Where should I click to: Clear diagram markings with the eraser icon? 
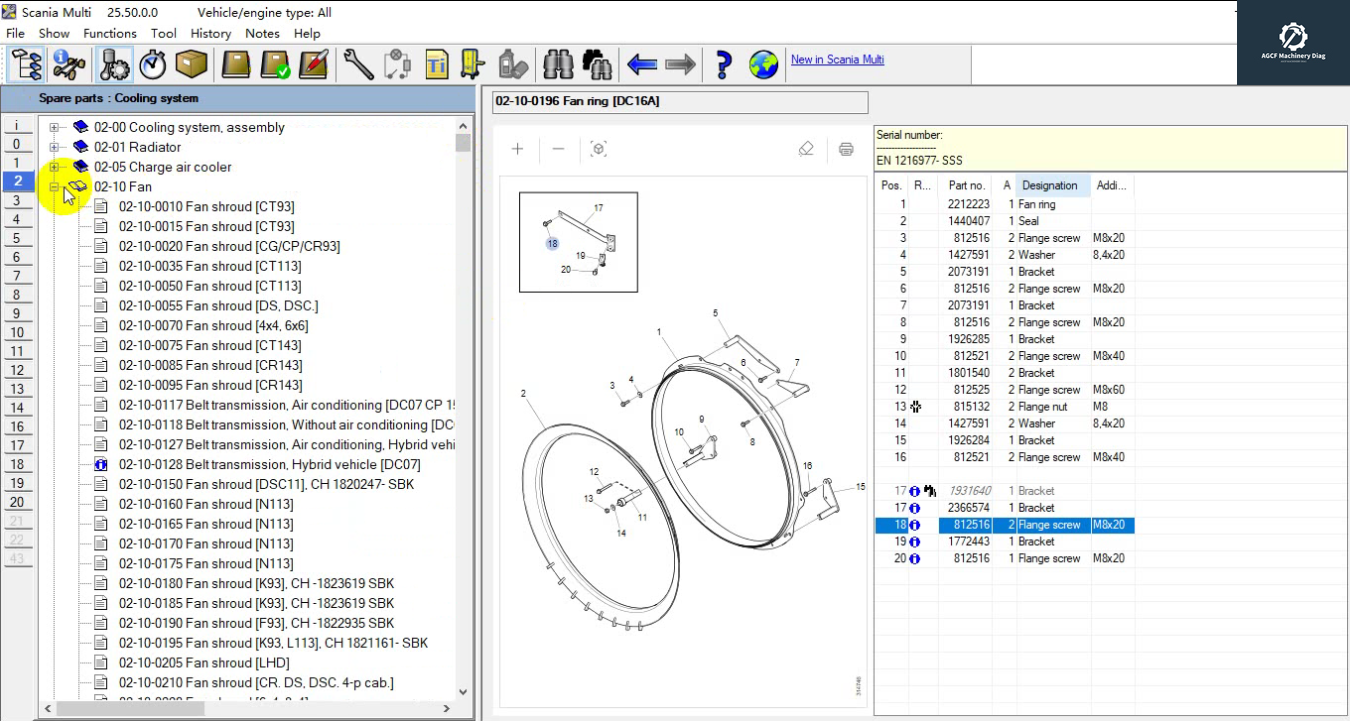point(806,149)
